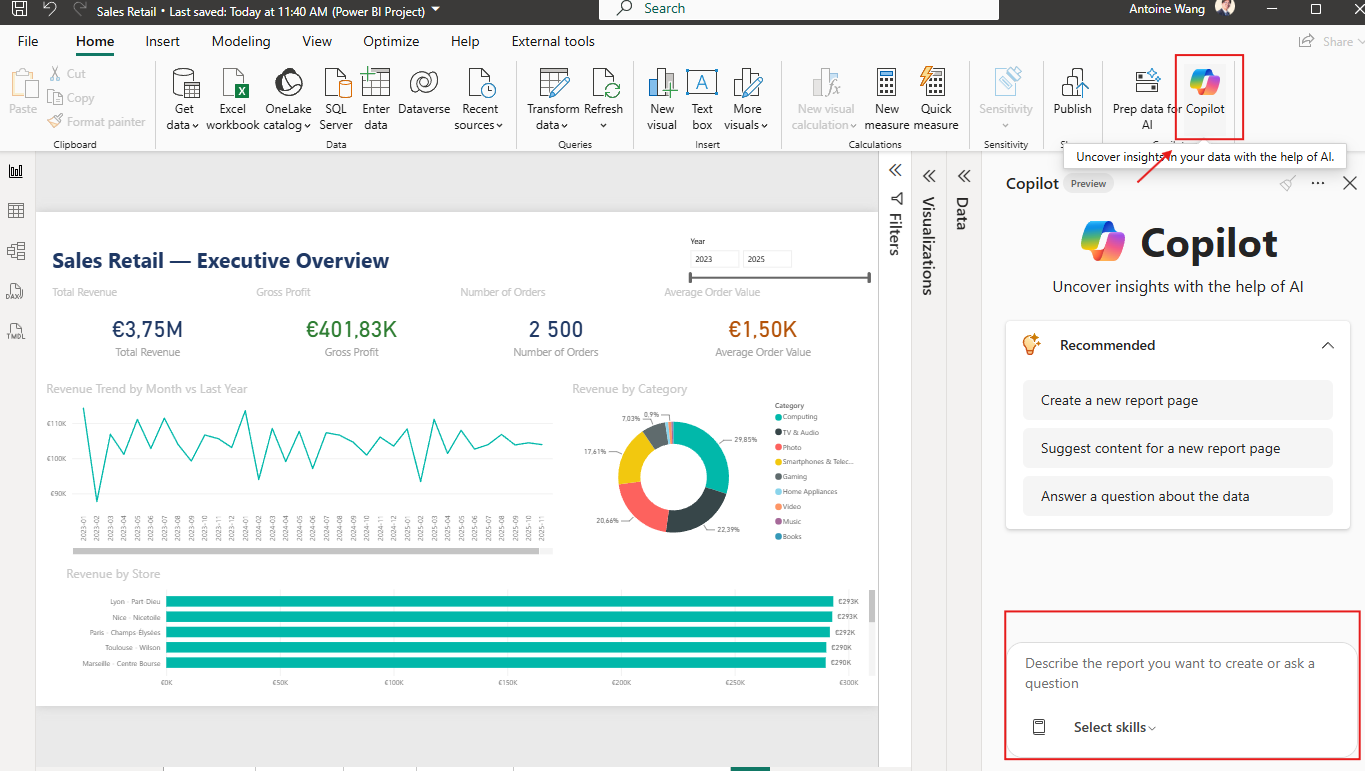
Task: Open the Select skills dropdown
Action: coord(1114,727)
